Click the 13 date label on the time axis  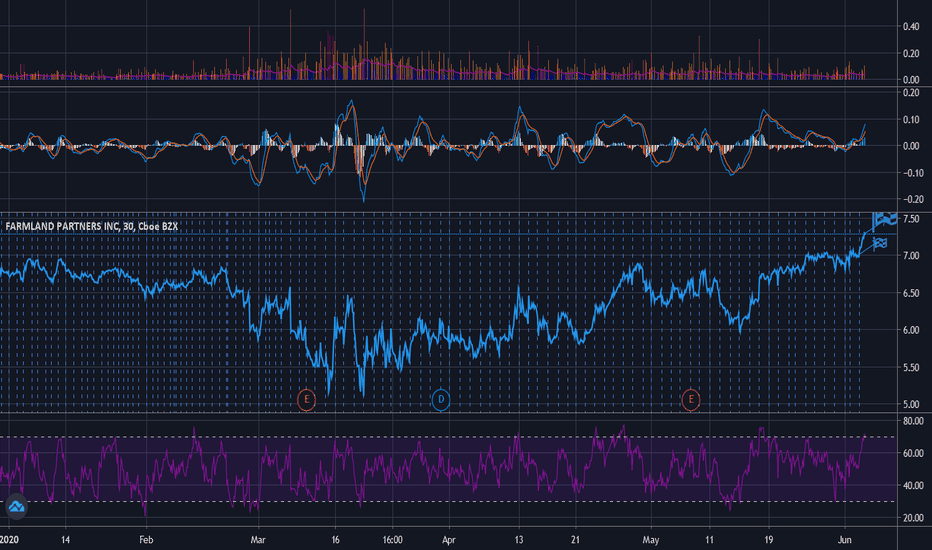click(519, 540)
